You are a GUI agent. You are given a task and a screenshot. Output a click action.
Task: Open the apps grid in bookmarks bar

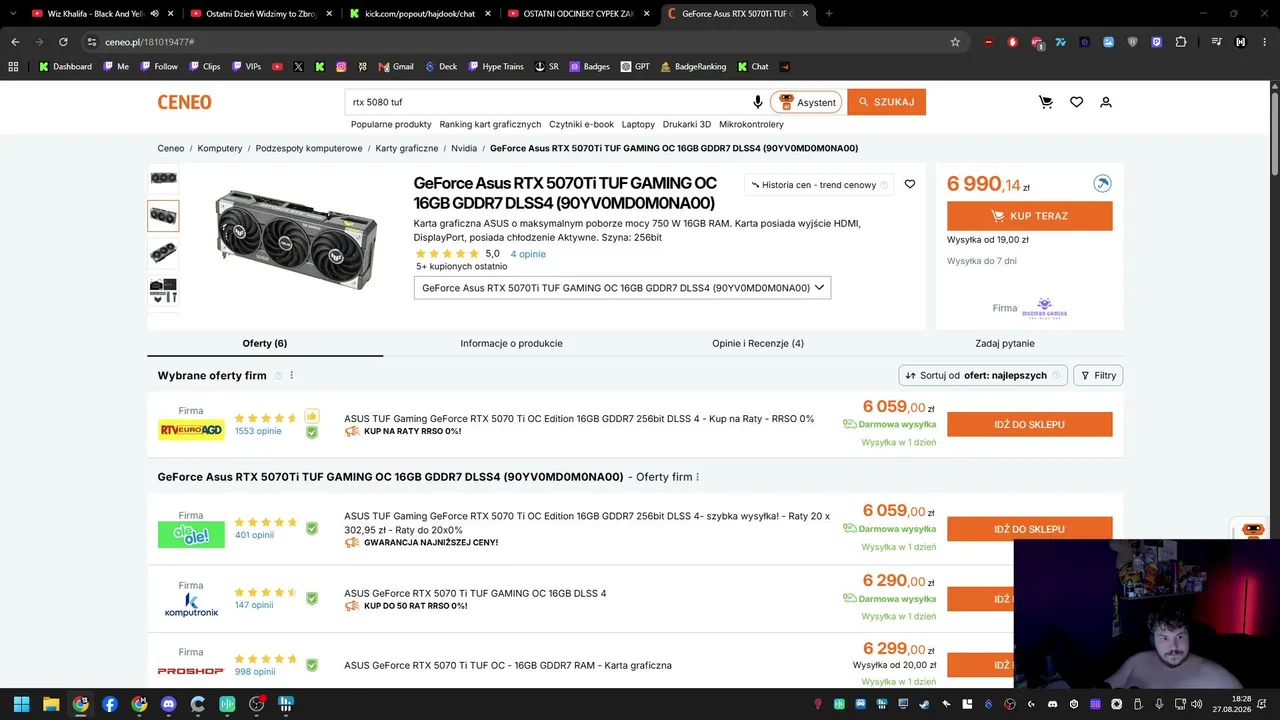pos(13,67)
